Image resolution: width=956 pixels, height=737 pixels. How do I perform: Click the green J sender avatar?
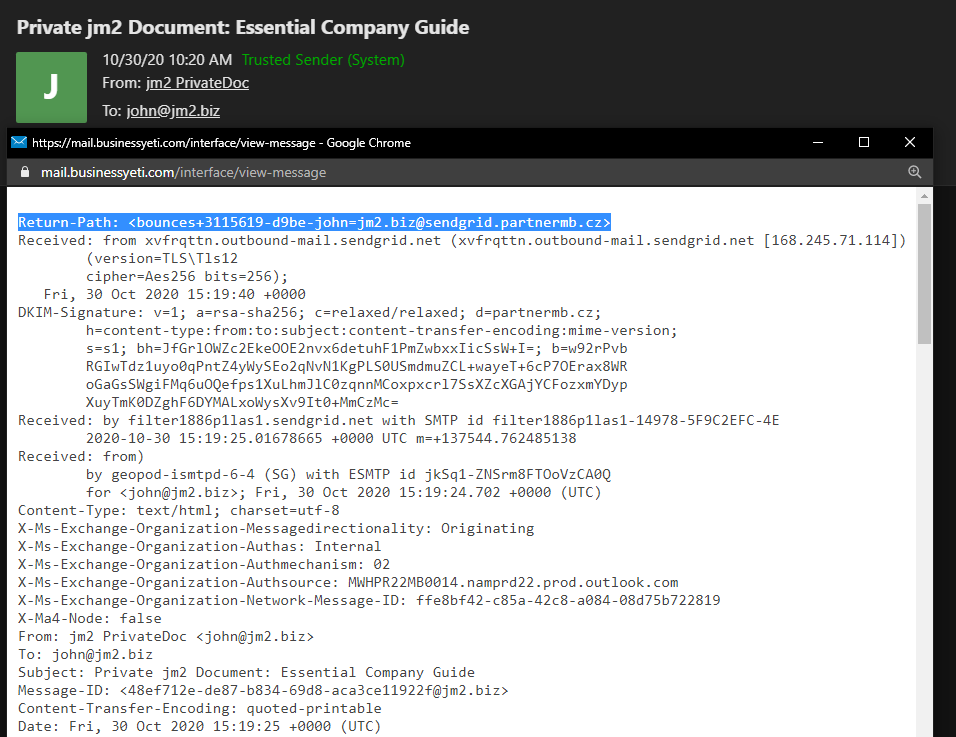point(51,86)
